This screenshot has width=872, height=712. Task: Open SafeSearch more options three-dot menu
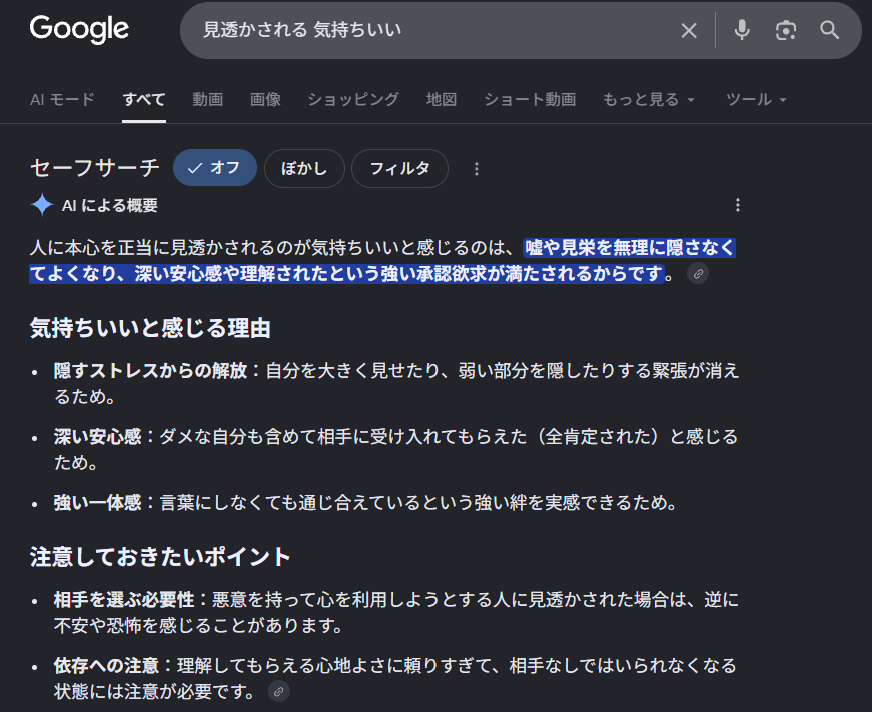click(x=477, y=169)
